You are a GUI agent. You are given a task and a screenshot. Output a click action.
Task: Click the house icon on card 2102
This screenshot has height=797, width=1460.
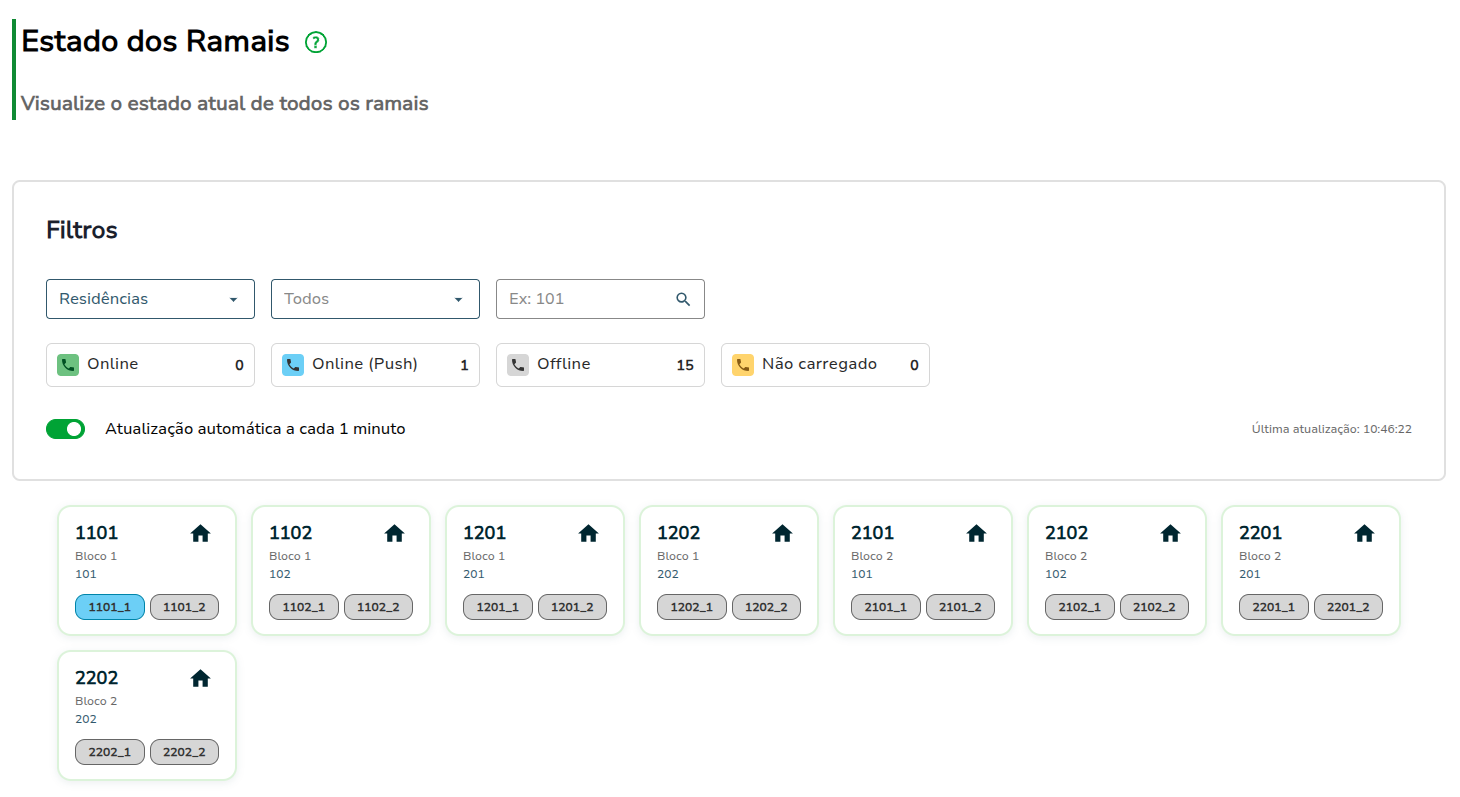click(1171, 534)
